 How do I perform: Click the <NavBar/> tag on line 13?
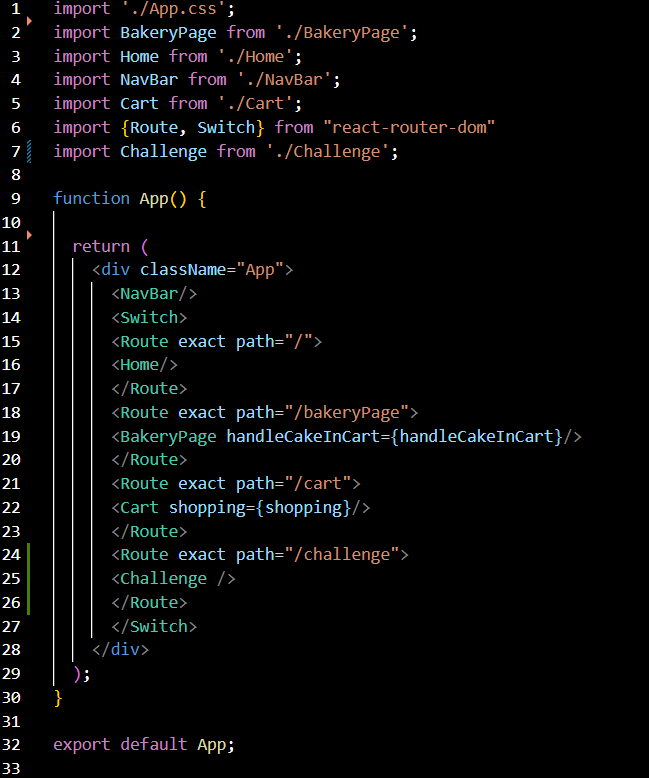tap(154, 294)
